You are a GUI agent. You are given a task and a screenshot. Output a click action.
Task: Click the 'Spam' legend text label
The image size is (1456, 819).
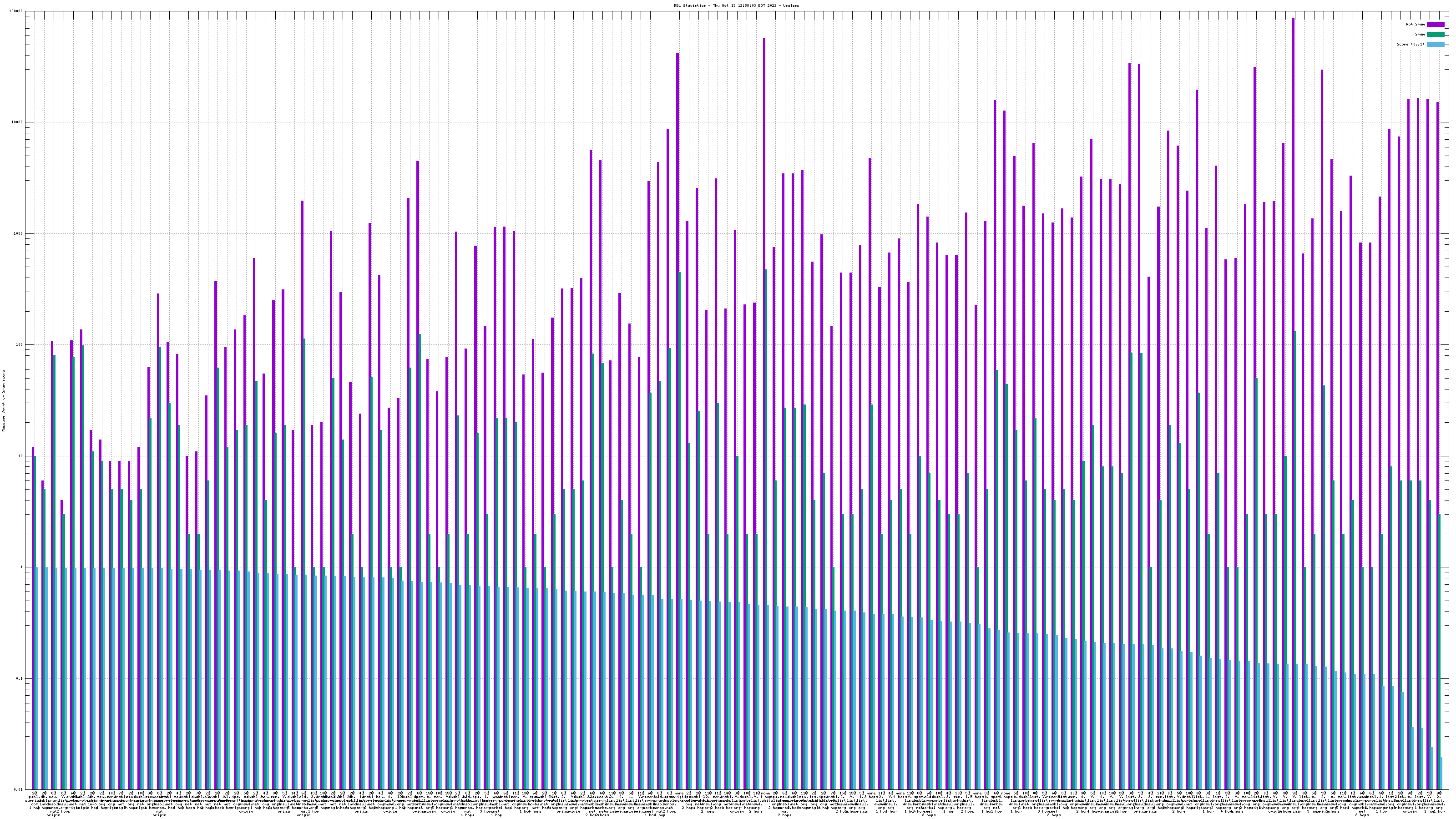[x=1420, y=35]
